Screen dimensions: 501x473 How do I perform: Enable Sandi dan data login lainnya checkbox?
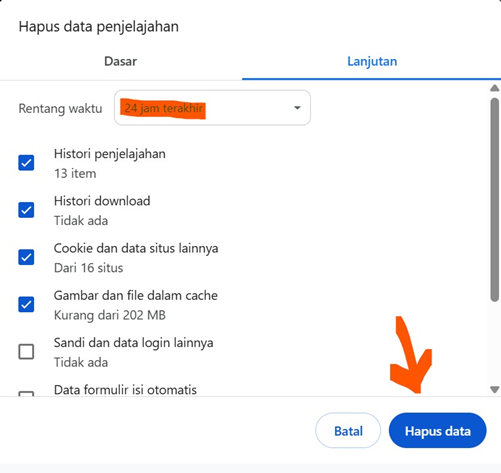tap(26, 352)
